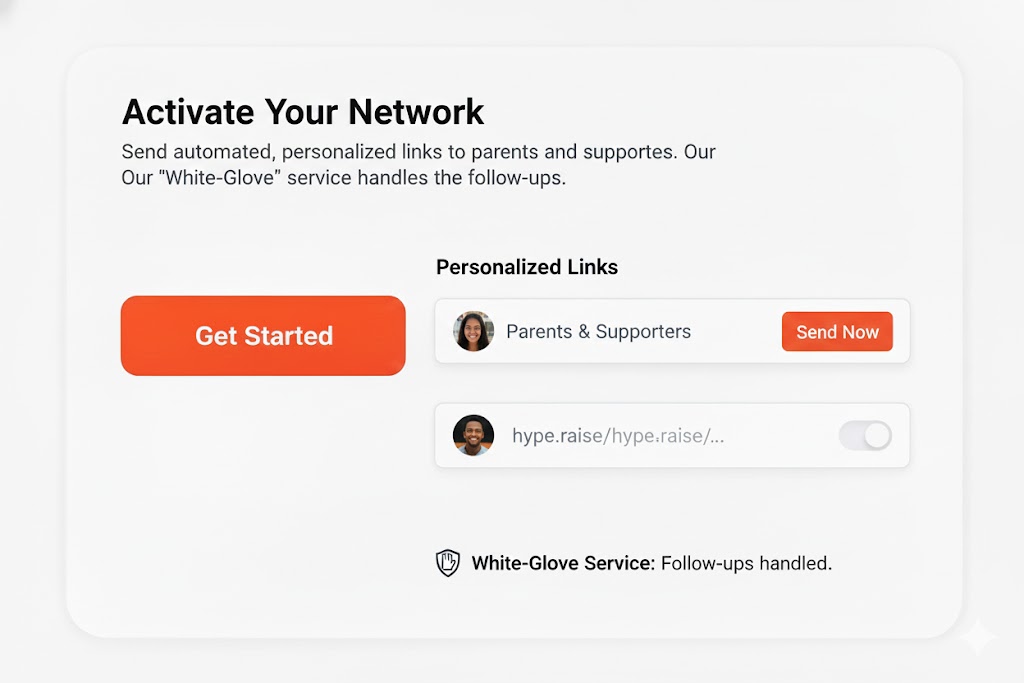Click the Activate Your Network heading
This screenshot has height=683, width=1024.
[x=302, y=111]
